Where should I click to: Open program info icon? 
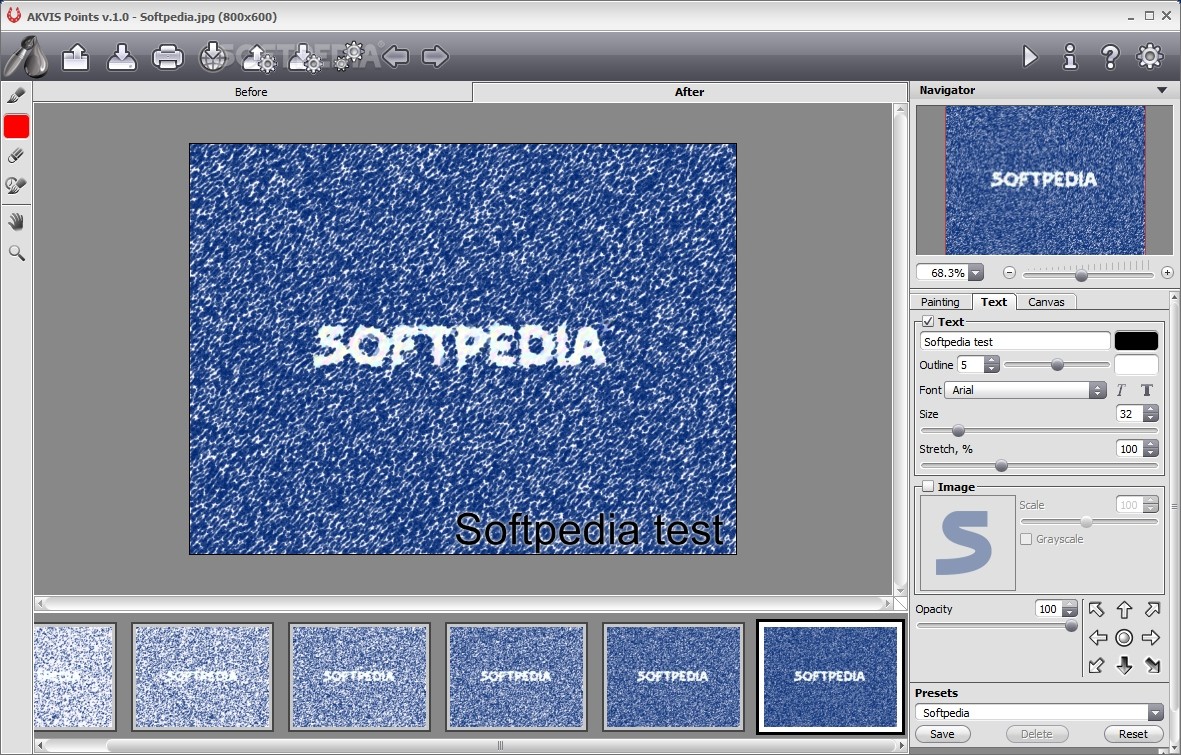[1070, 57]
